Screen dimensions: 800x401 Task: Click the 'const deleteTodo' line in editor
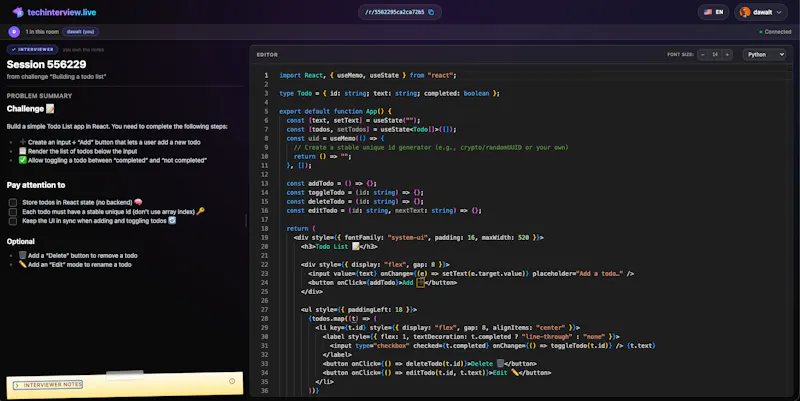355,202
